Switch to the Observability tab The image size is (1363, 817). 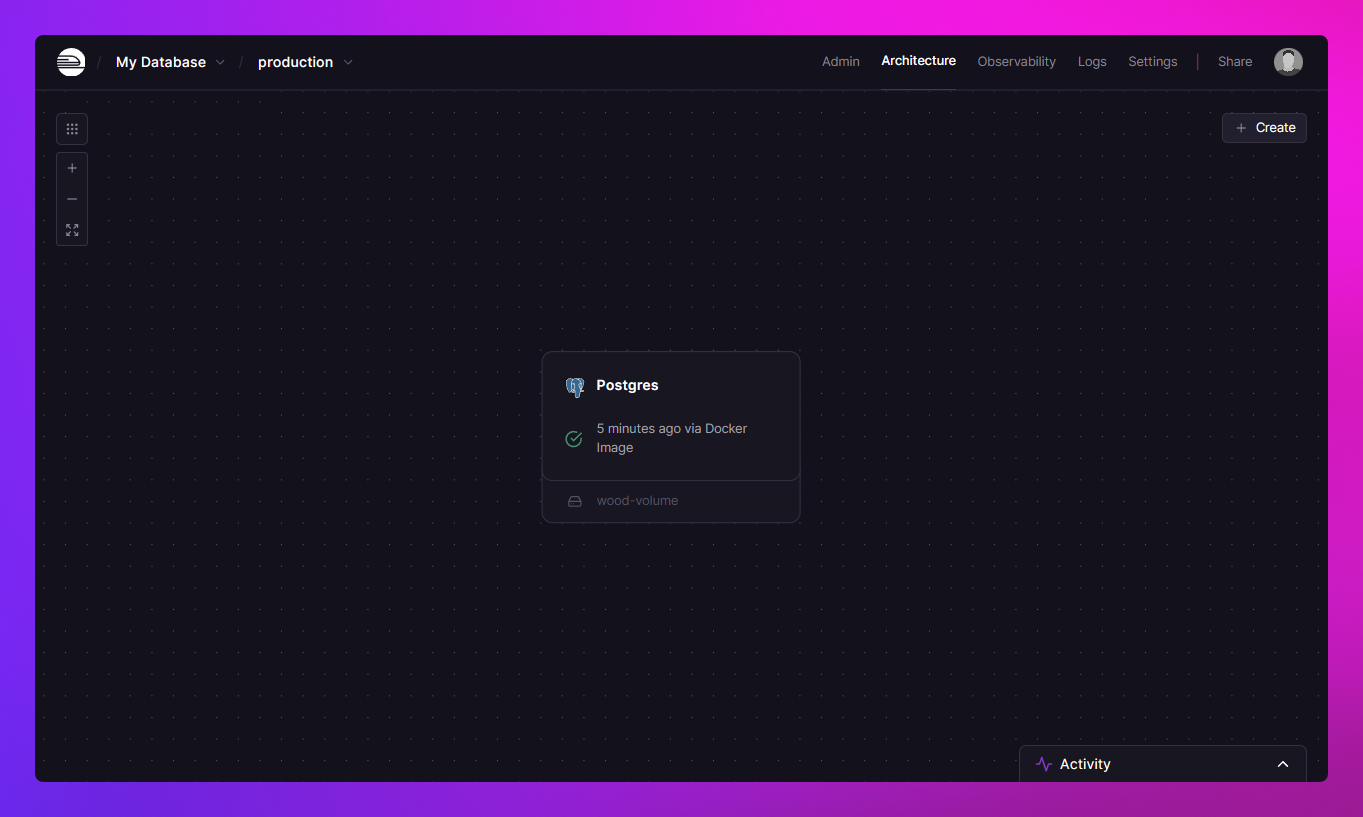point(1016,62)
